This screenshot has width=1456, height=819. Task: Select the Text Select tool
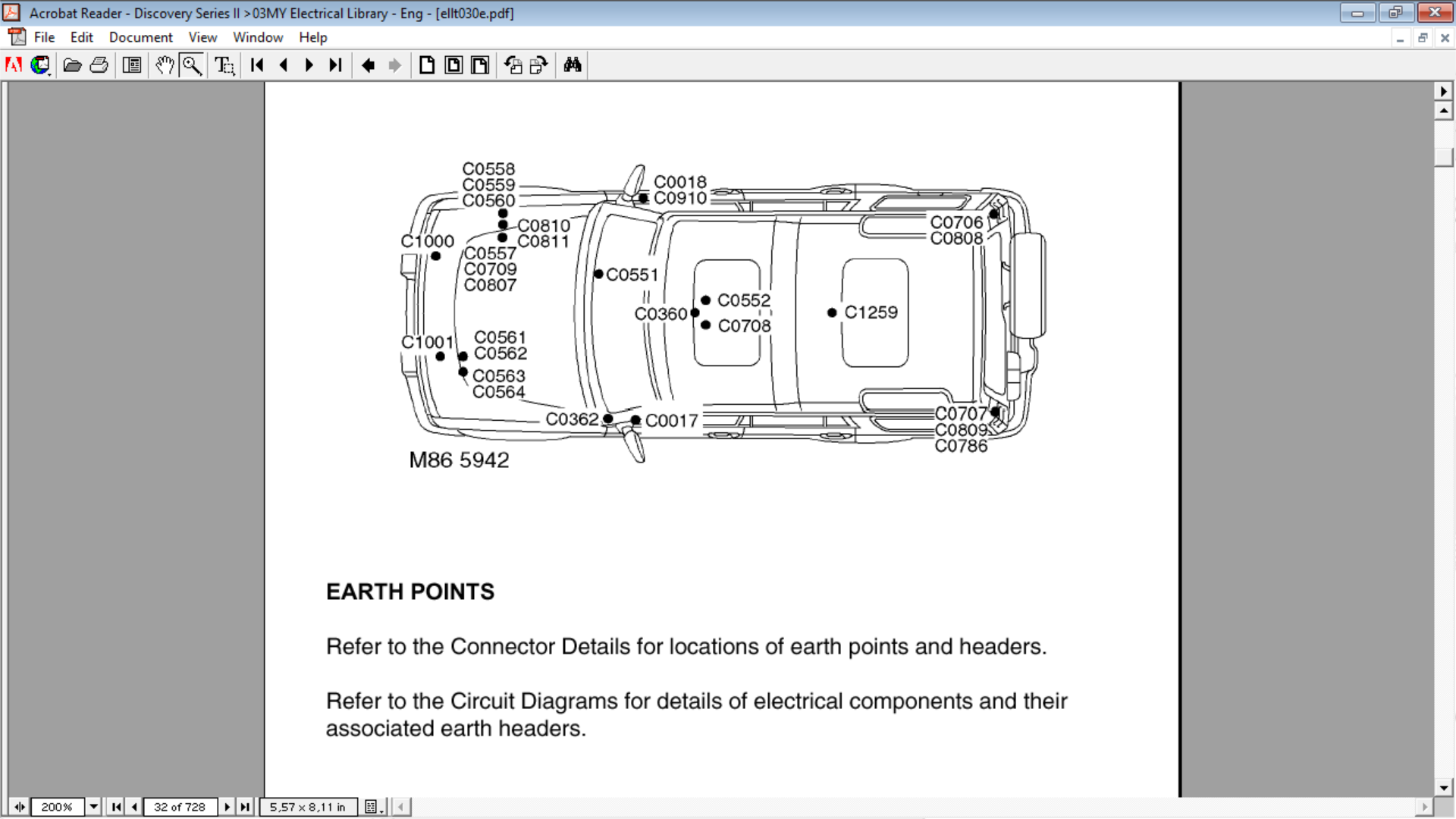pos(224,65)
